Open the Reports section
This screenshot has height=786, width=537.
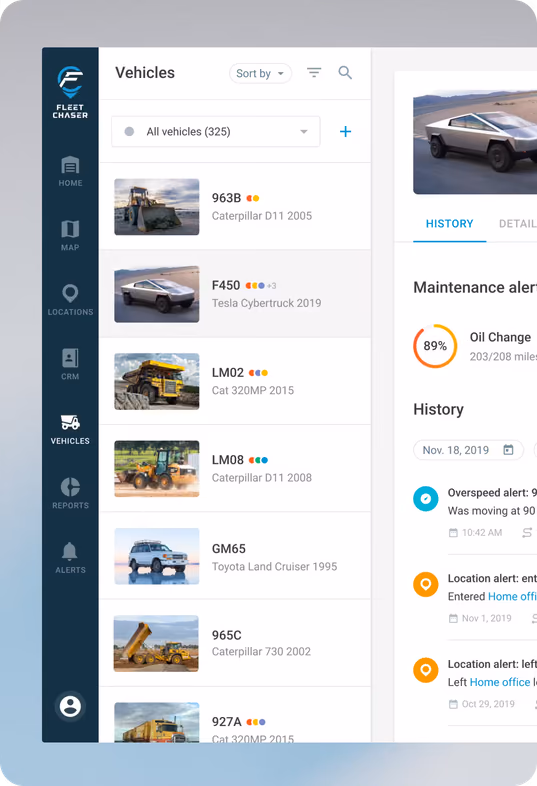pos(70,494)
